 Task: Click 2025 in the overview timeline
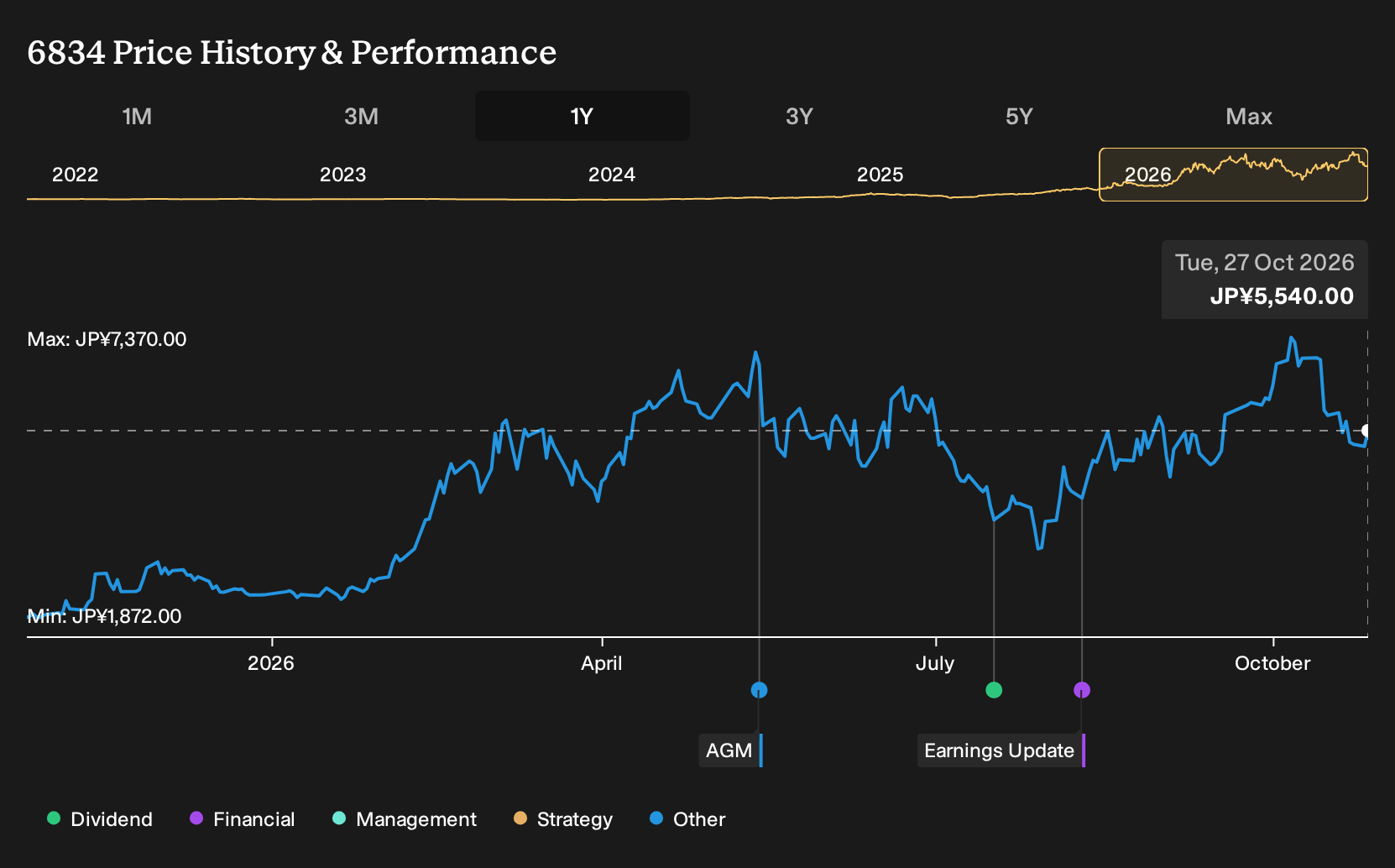[880, 175]
